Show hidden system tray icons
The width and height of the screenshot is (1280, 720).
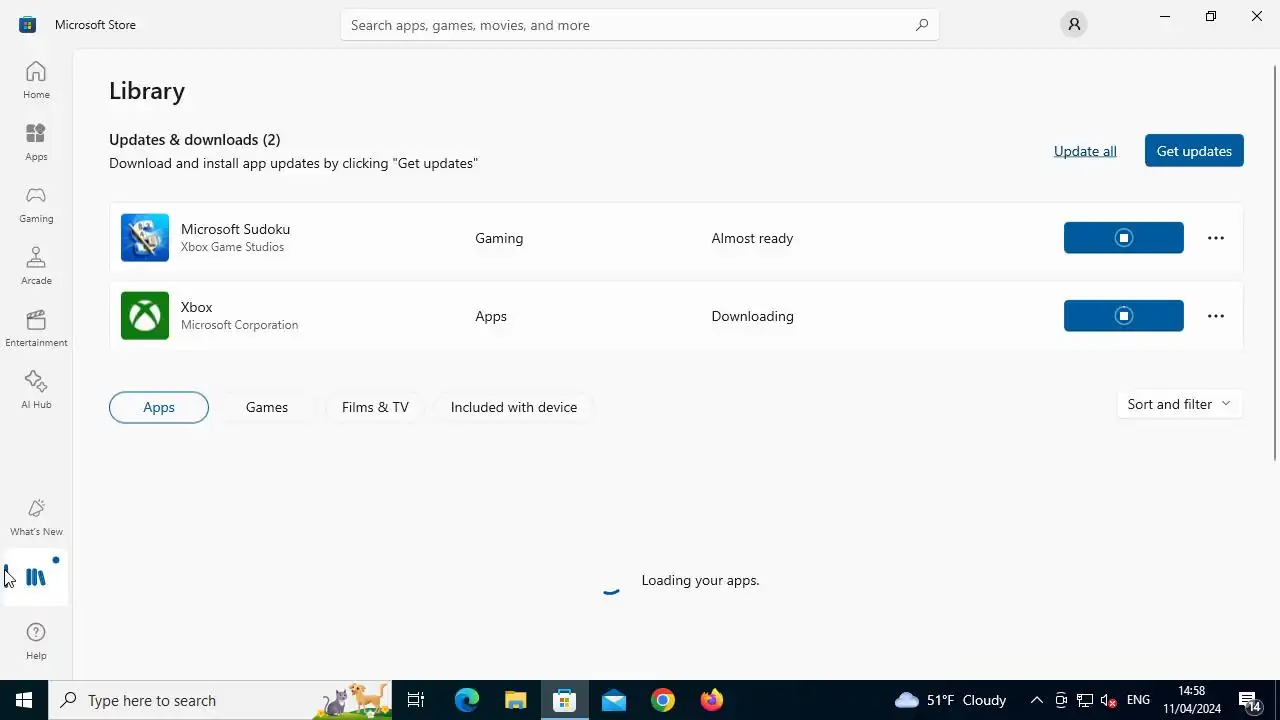tap(1037, 700)
